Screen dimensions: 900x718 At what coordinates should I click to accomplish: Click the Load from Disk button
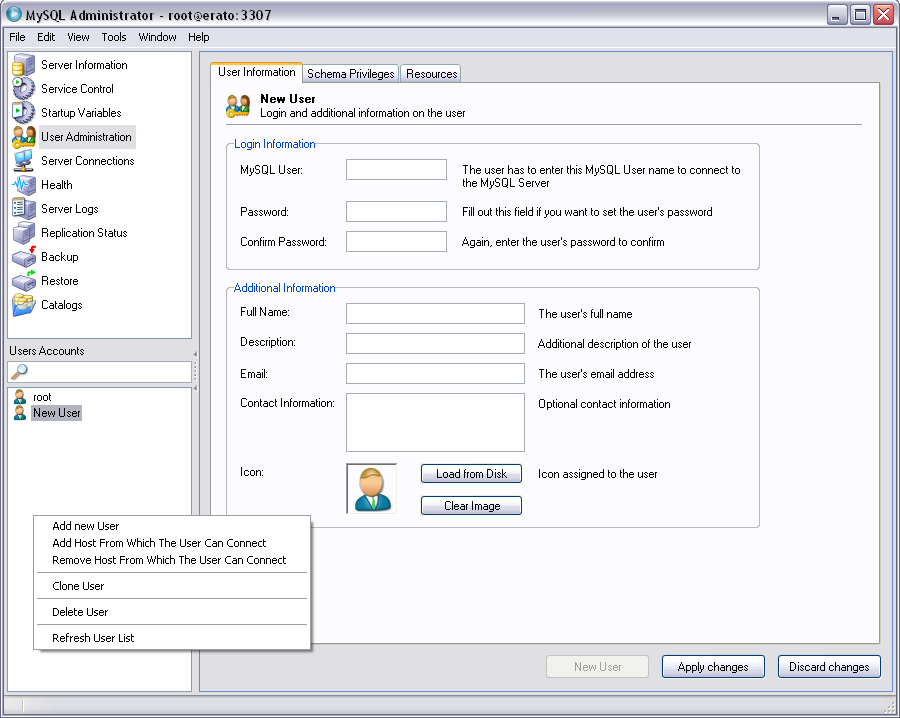coord(471,474)
